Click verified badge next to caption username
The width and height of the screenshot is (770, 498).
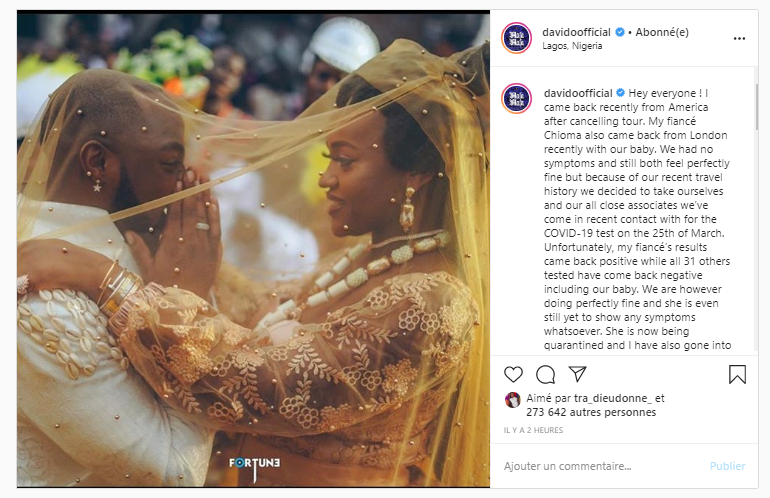(620, 92)
